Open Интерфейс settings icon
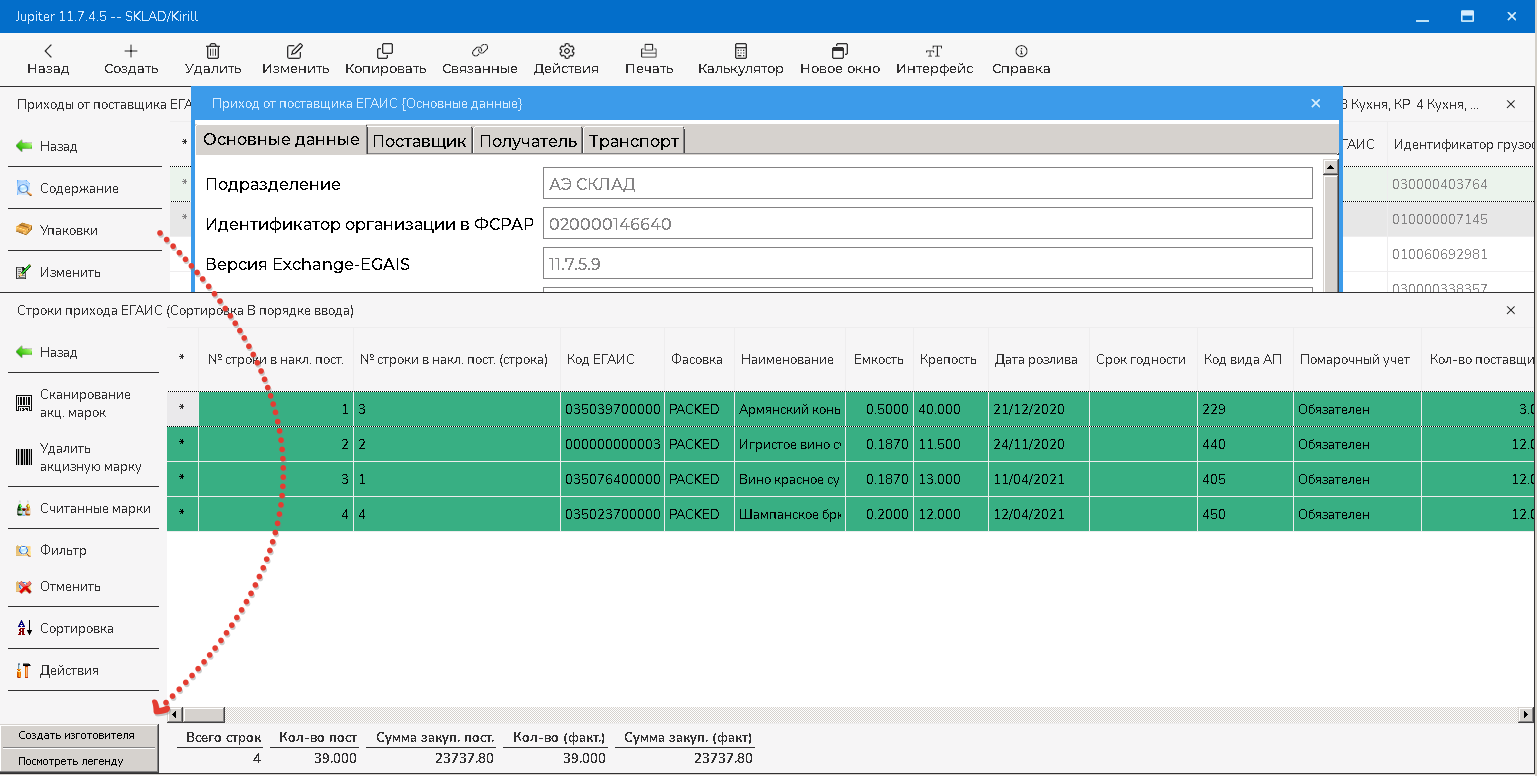 click(934, 50)
